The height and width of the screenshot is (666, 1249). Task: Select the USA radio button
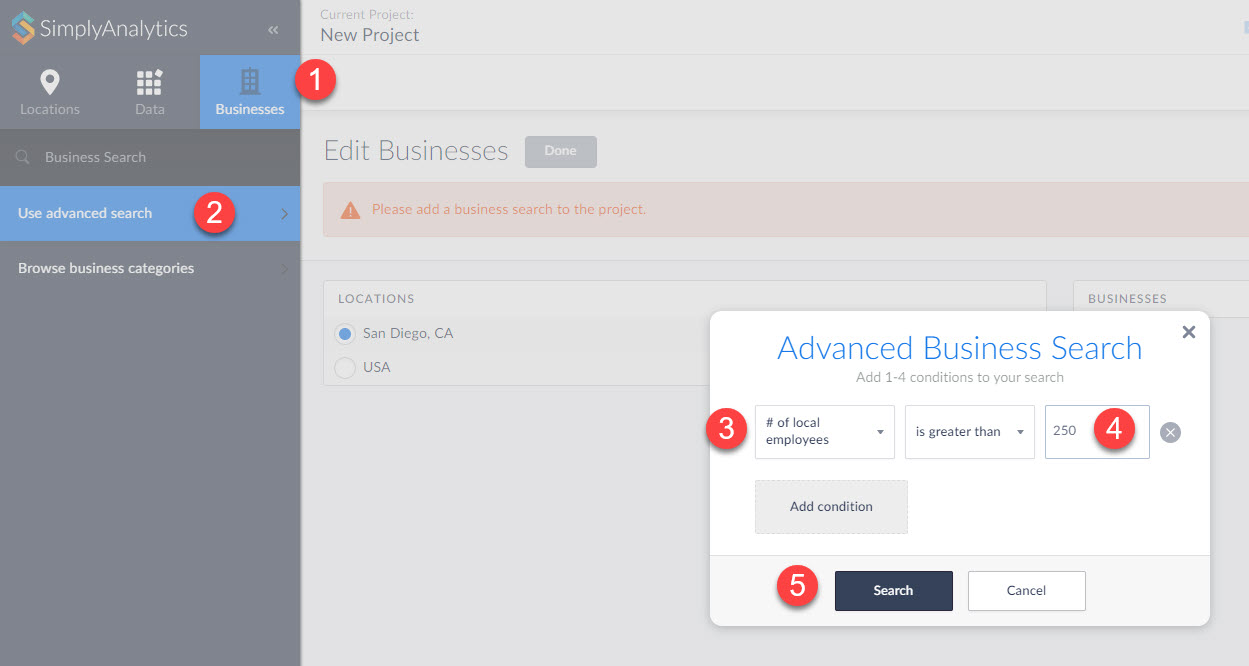tap(345, 368)
